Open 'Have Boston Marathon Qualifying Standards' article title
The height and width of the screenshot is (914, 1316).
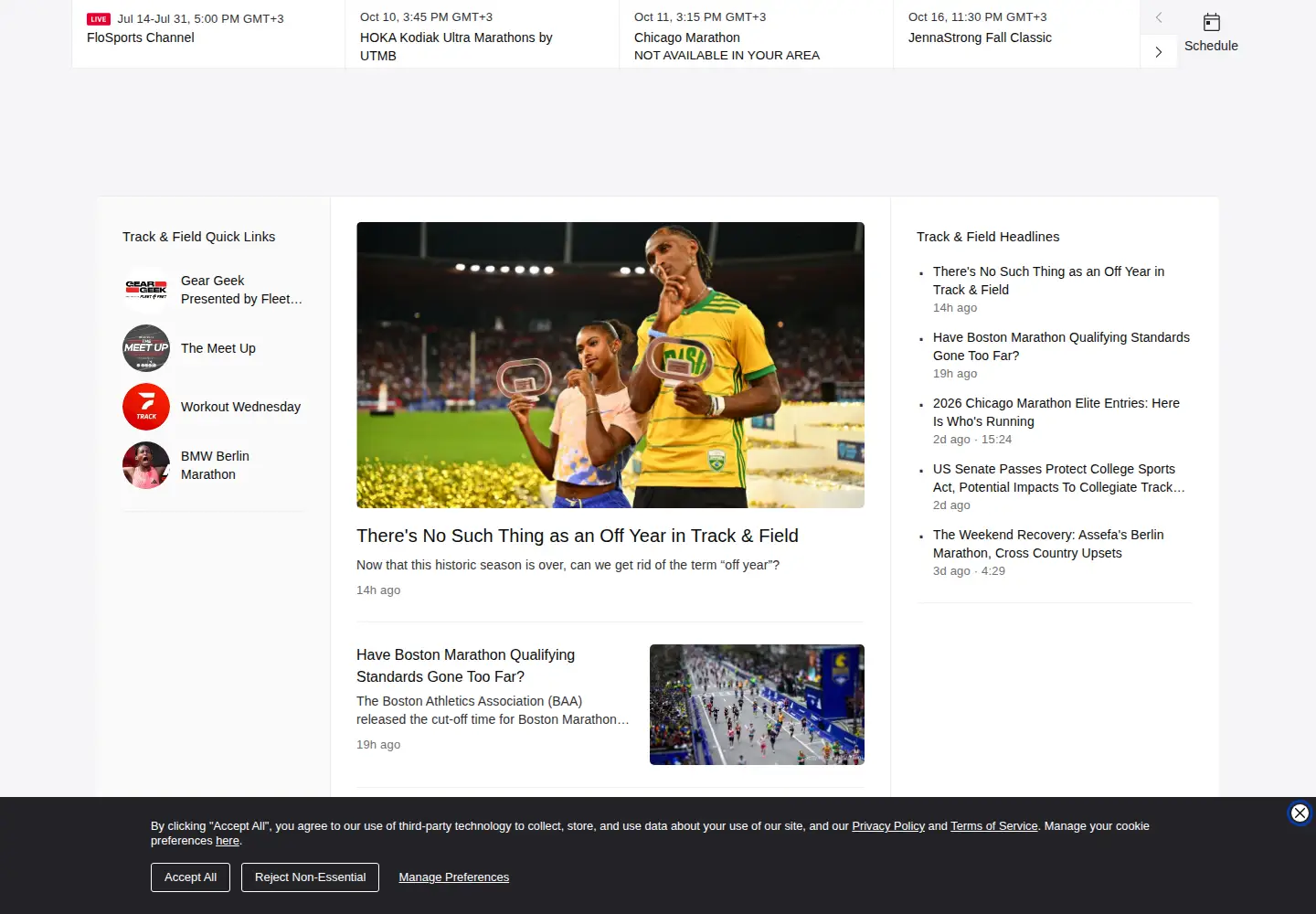466,665
